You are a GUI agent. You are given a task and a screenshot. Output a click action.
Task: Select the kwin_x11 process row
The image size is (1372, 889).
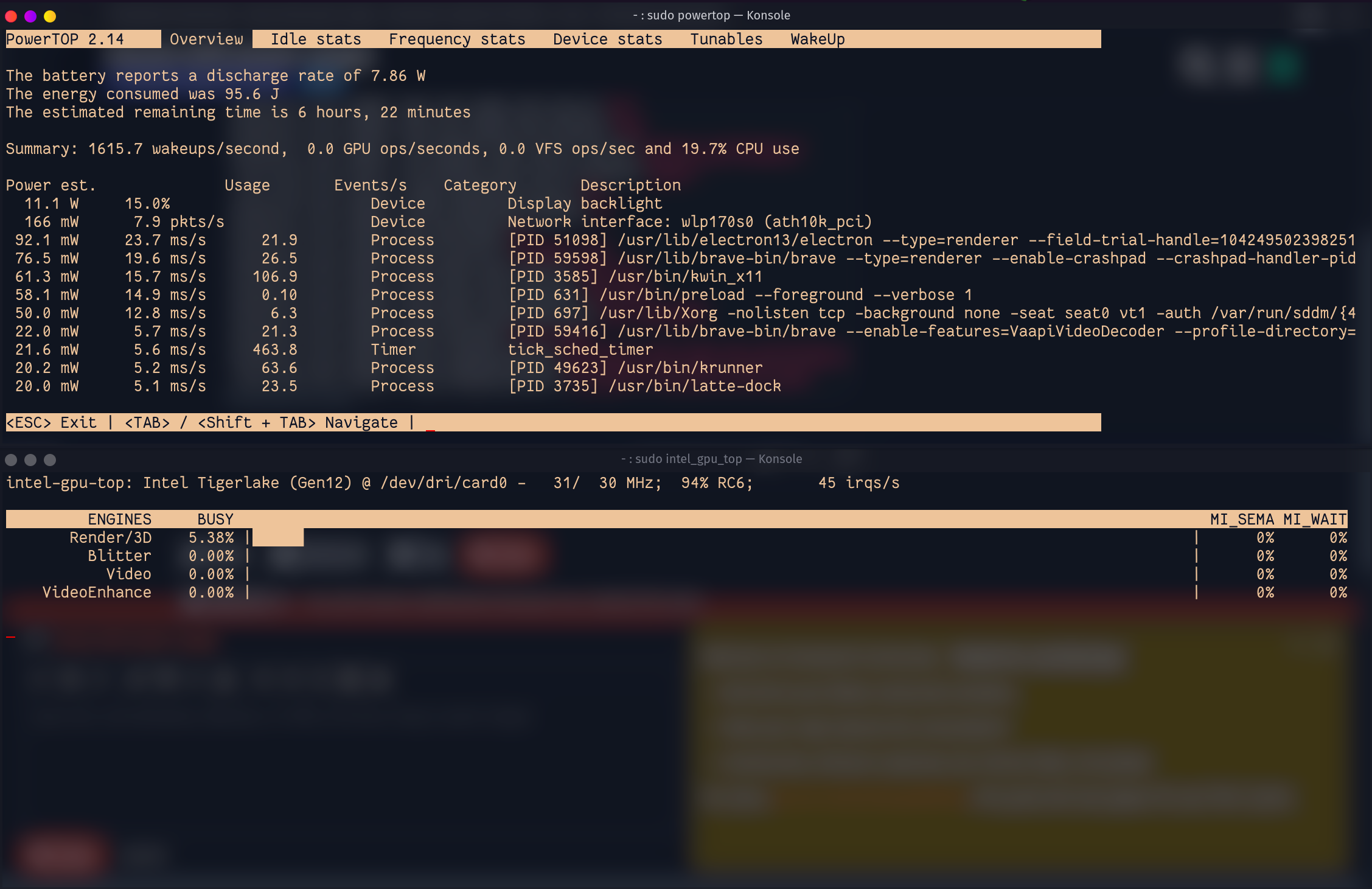tap(635, 277)
